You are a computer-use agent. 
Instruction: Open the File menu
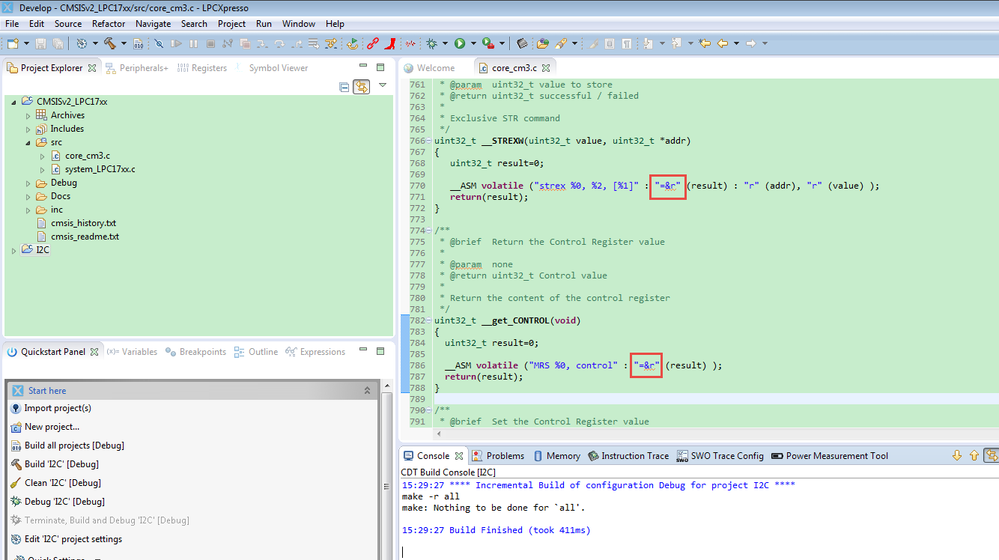tap(11, 24)
